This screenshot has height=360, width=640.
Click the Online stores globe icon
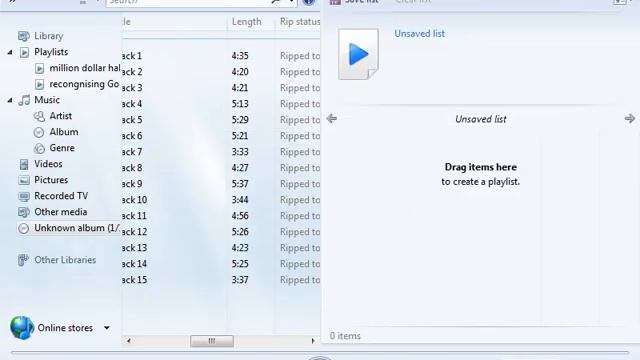(22, 328)
